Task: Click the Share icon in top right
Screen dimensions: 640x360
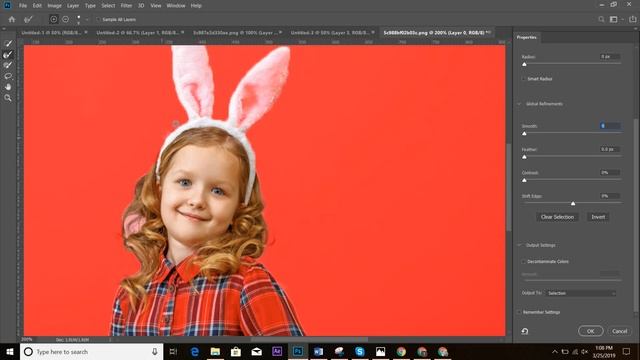Action: pos(633,19)
